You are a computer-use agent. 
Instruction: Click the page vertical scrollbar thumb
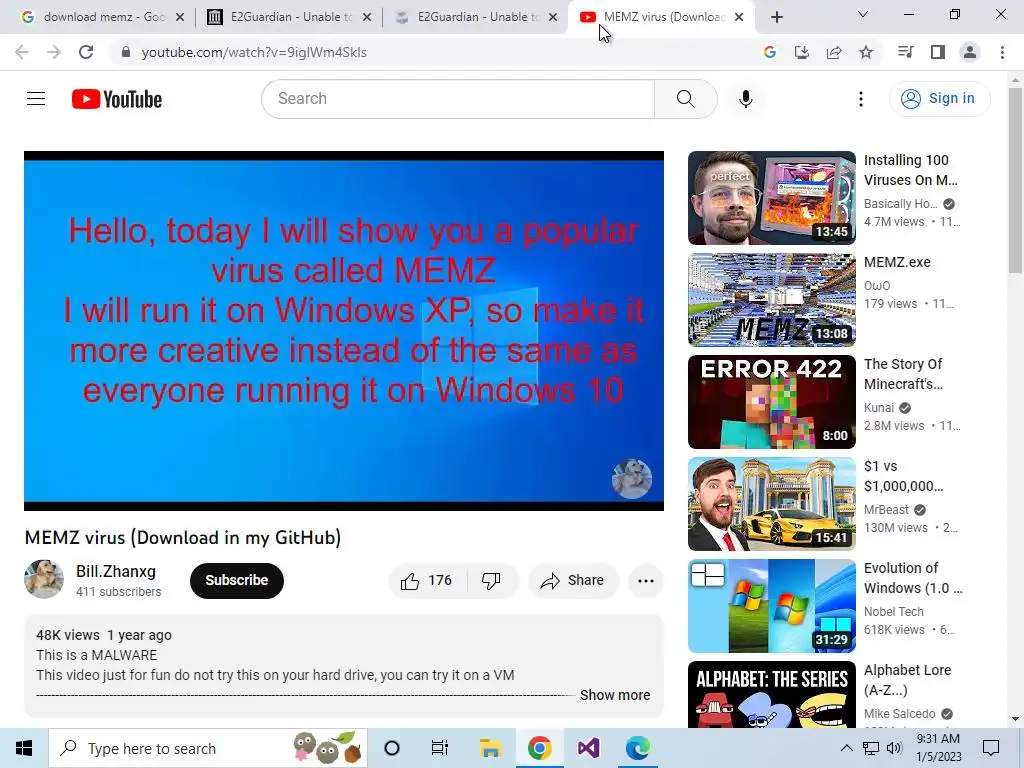tap(1016, 180)
